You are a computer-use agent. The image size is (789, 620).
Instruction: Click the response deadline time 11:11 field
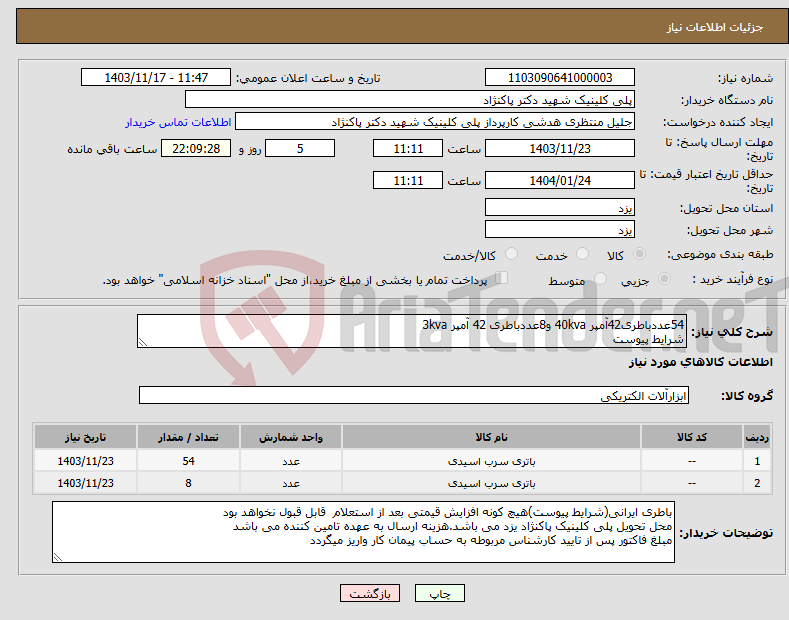[x=408, y=148]
